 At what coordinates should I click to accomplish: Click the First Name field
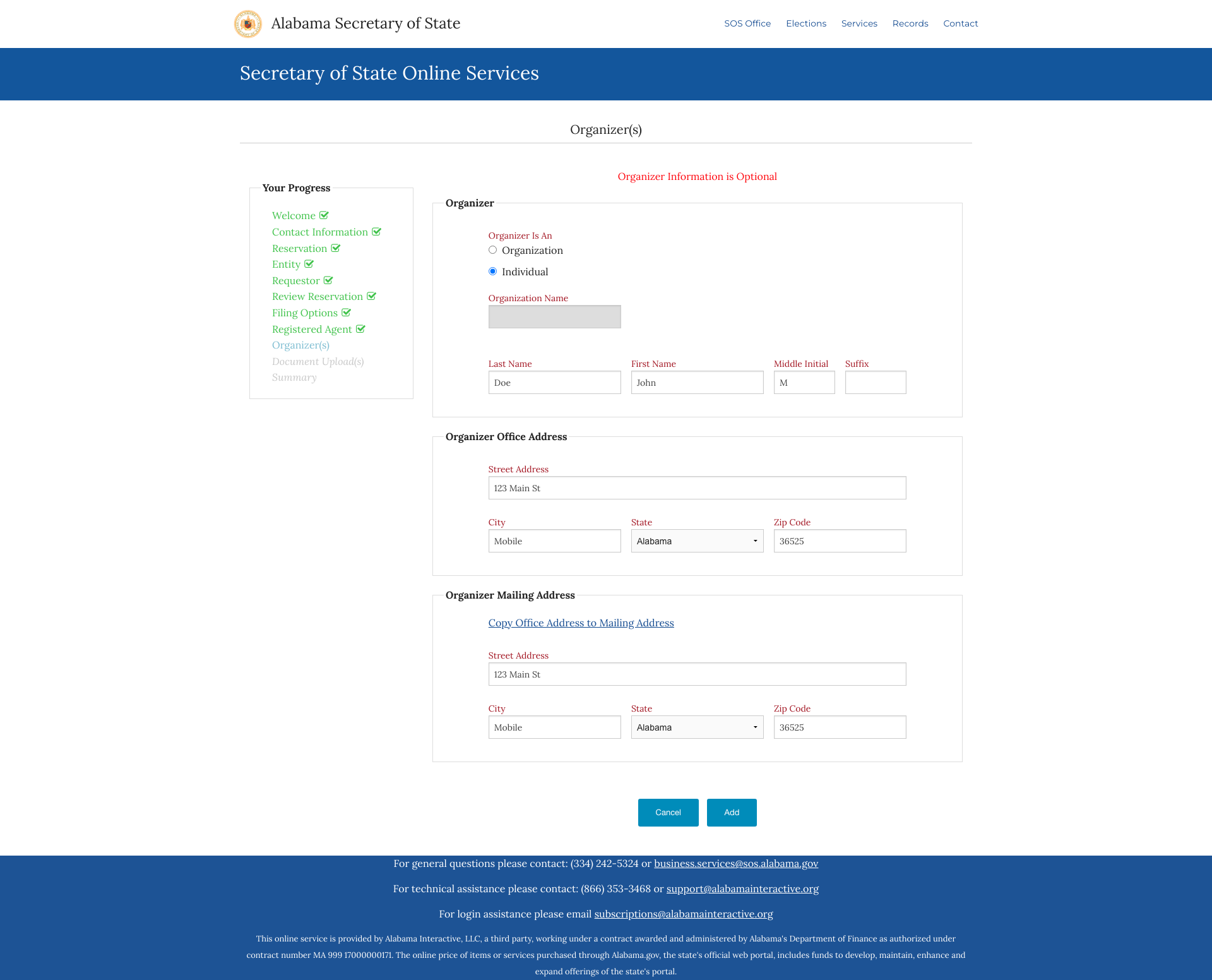click(x=697, y=383)
